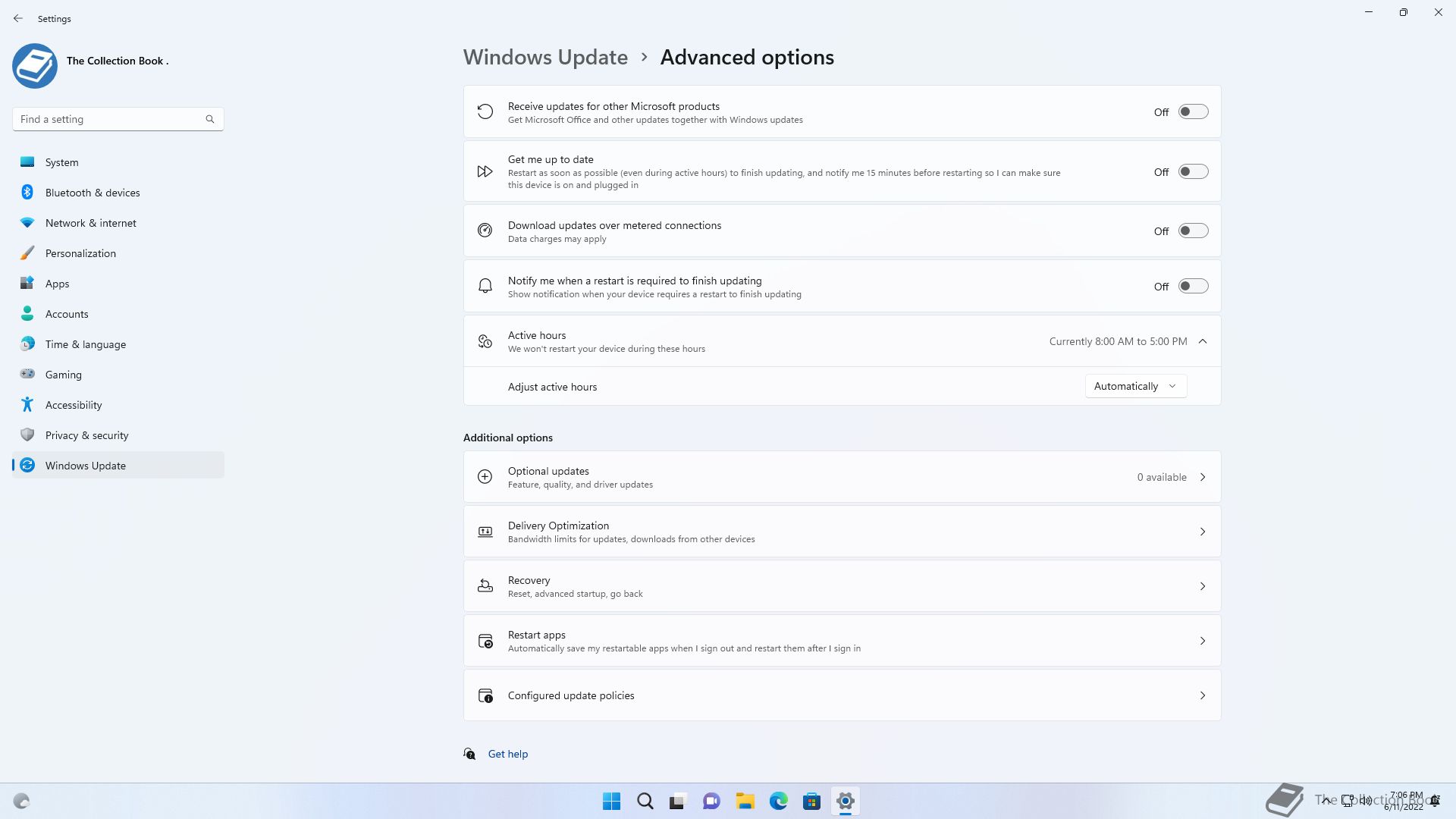The width and height of the screenshot is (1456, 819).
Task: Click inside the Find a setting field
Action: coord(118,119)
